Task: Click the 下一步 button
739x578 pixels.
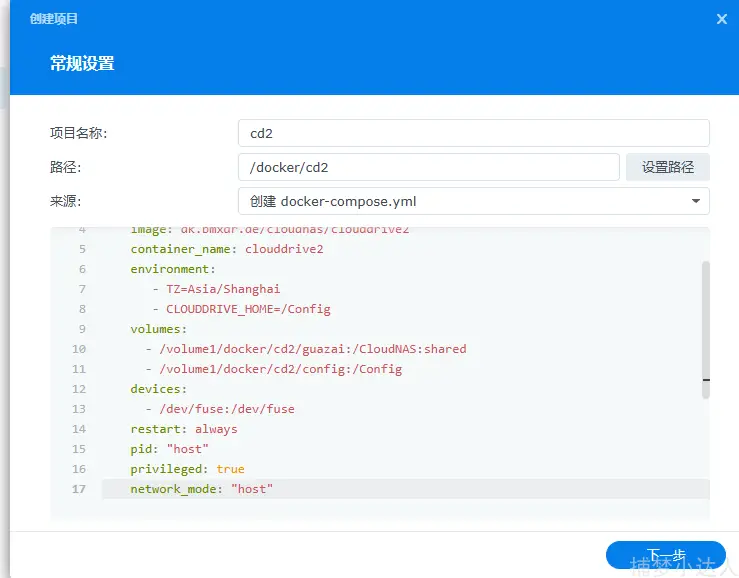Action: 665,555
